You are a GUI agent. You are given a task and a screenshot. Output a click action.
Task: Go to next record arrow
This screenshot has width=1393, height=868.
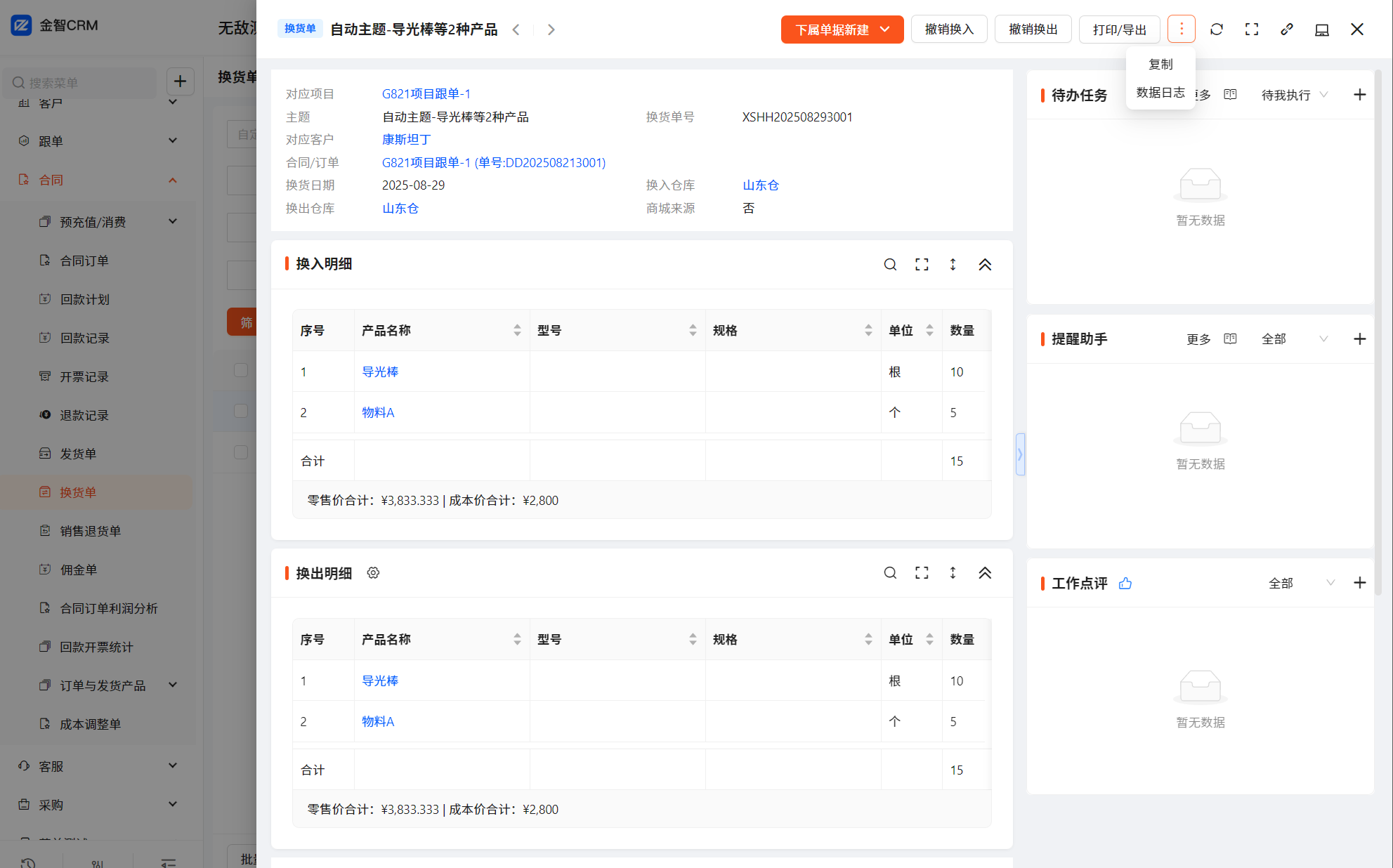[x=551, y=29]
